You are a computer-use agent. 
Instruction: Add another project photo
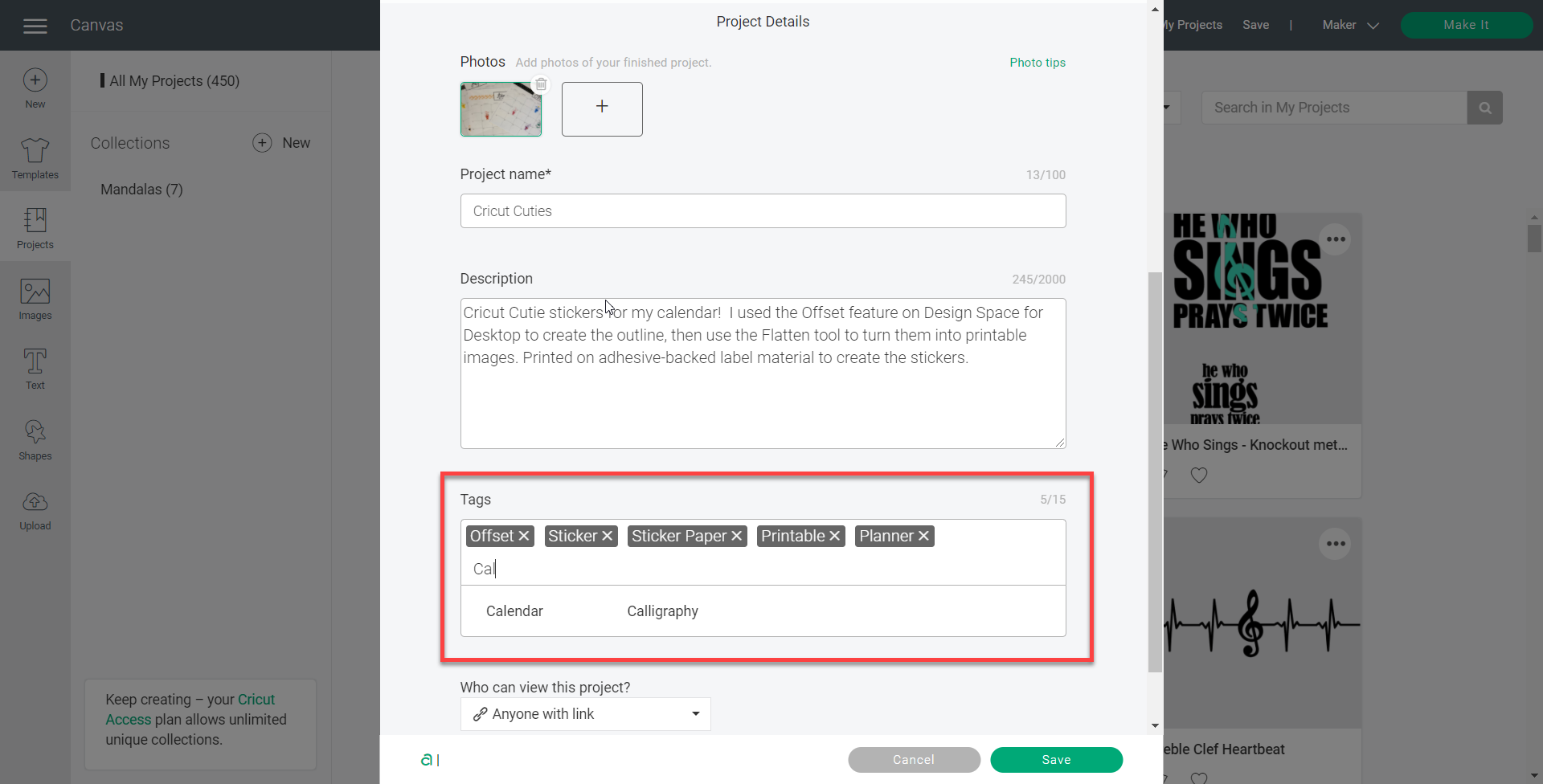pyautogui.click(x=602, y=108)
